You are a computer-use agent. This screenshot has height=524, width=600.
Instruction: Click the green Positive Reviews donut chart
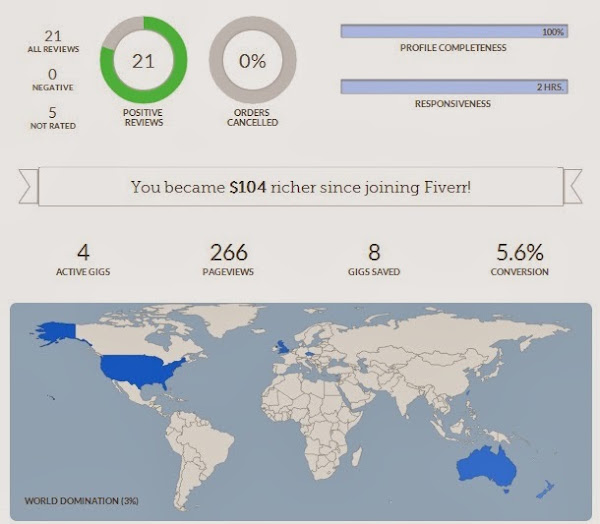pos(143,60)
